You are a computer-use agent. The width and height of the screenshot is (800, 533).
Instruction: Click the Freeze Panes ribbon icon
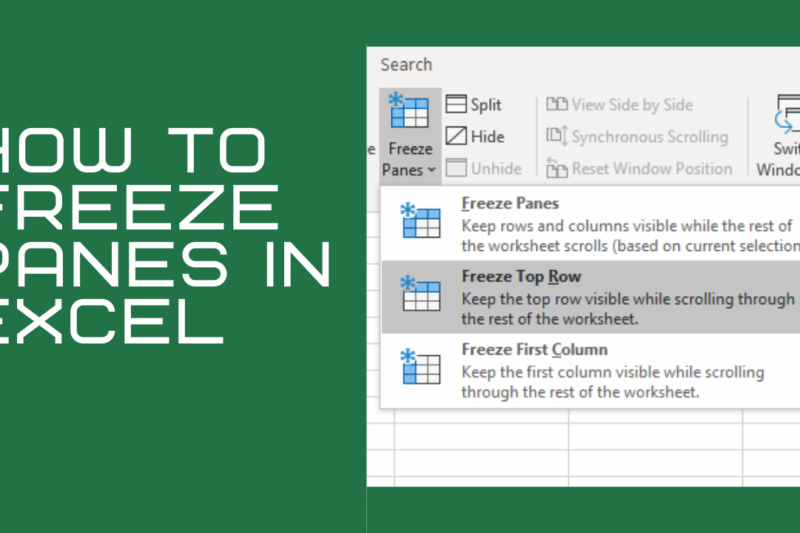pos(411,112)
